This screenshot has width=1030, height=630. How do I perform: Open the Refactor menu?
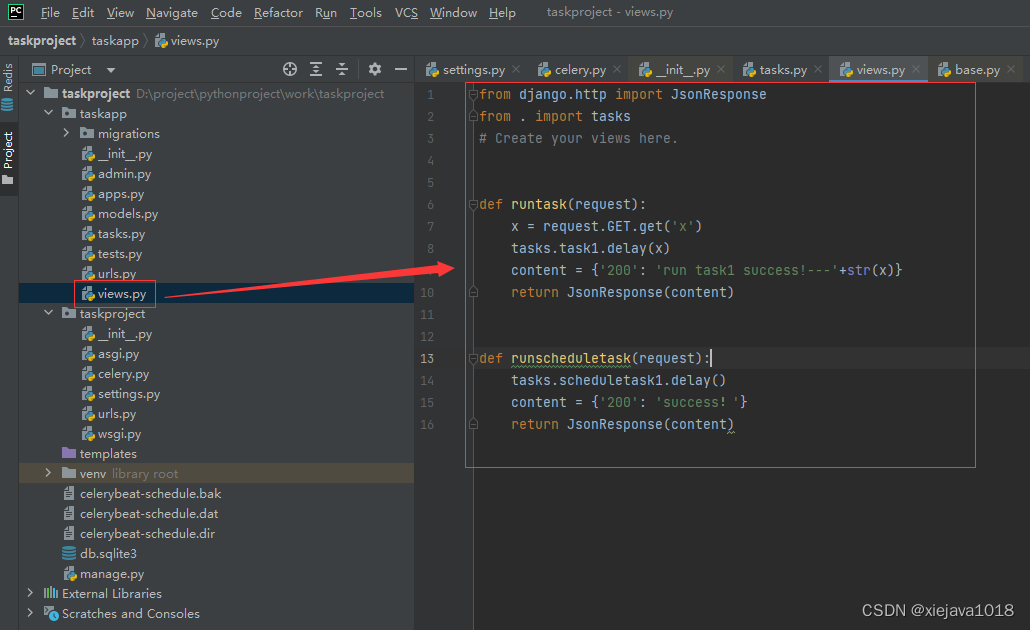pos(278,13)
